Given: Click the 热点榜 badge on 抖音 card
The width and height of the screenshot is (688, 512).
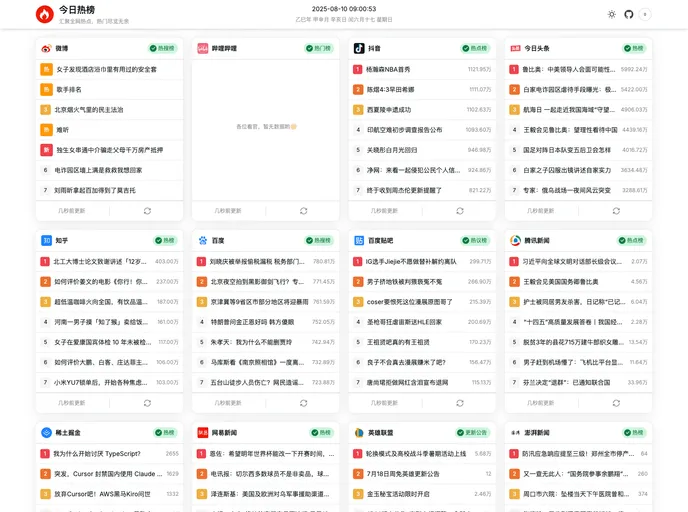Looking at the screenshot, I should click(x=475, y=48).
